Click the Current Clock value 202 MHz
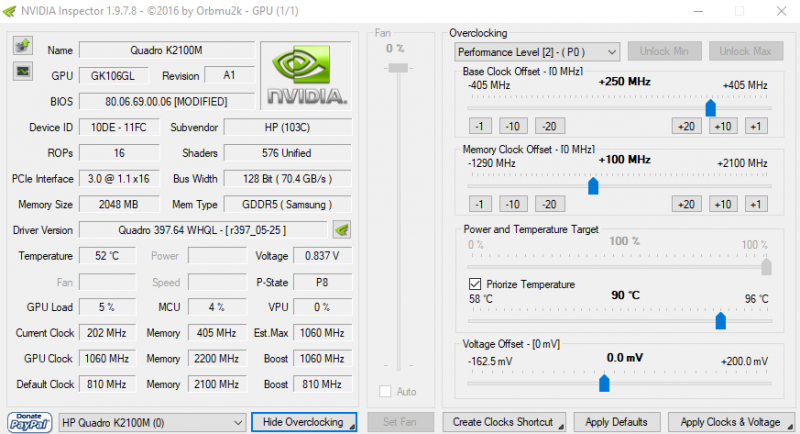The width and height of the screenshot is (800, 434). coord(107,333)
